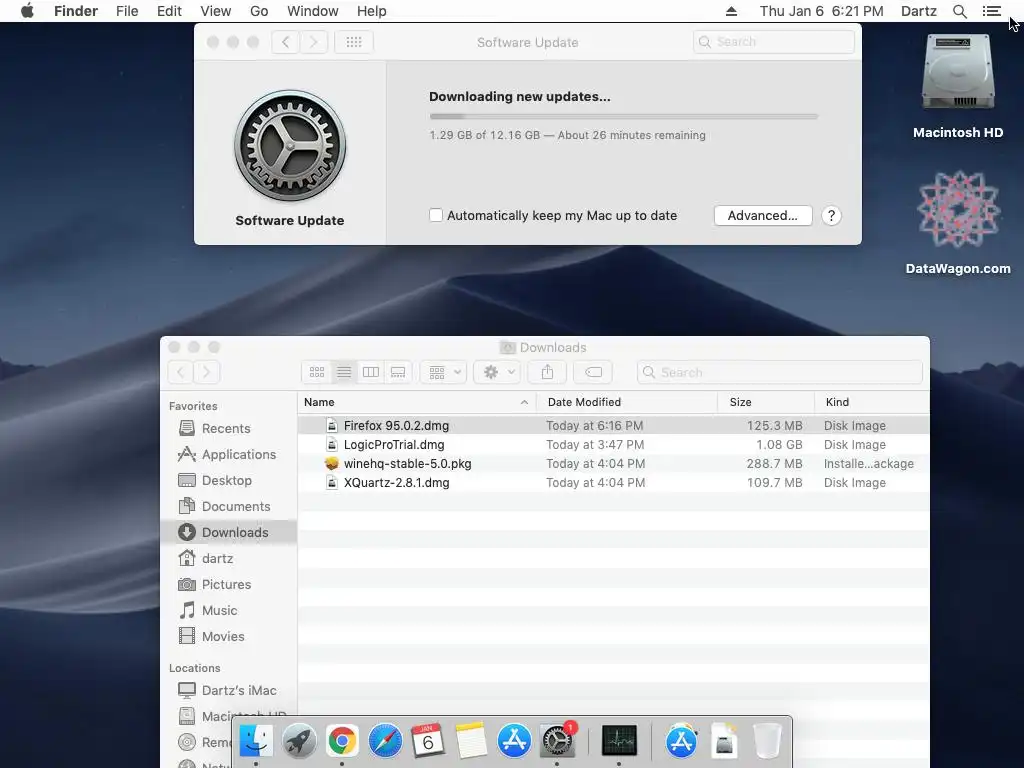This screenshot has width=1024, height=768.
Task: Open Activity Monitor in the Dock
Action: click(x=619, y=741)
